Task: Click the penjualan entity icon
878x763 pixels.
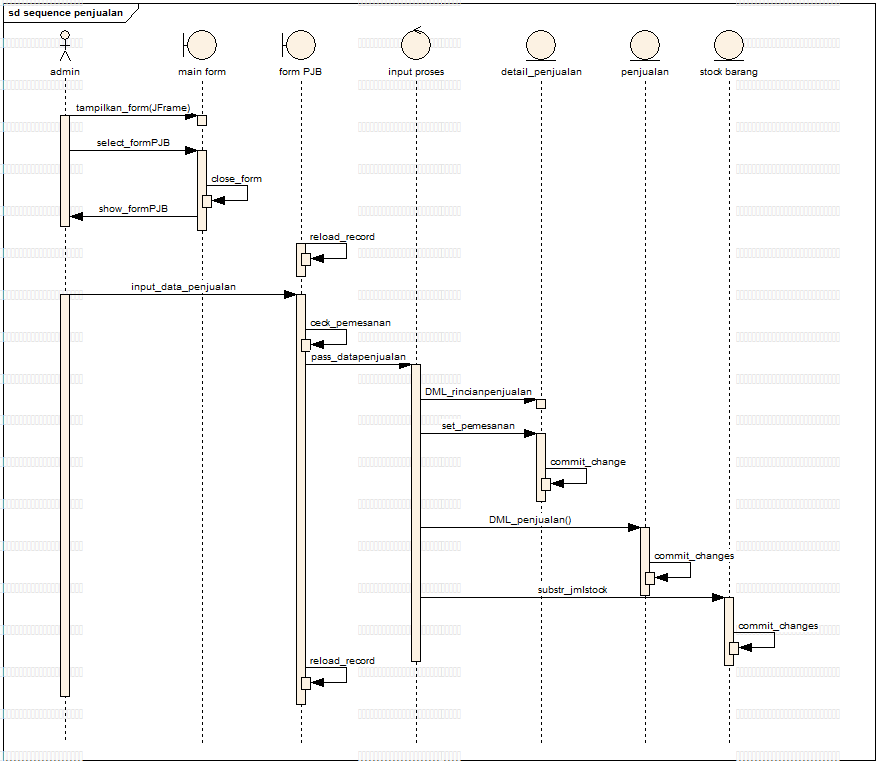Action: click(643, 43)
